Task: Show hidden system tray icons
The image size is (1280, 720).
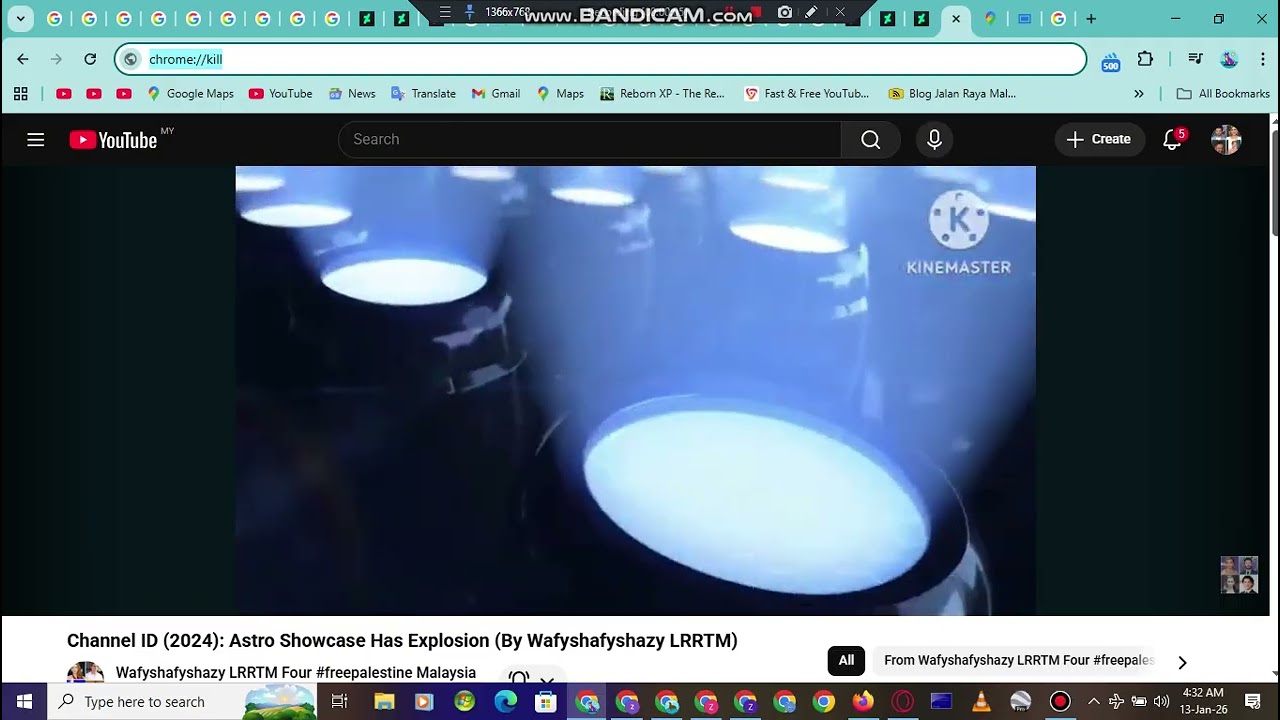Action: coord(1094,701)
